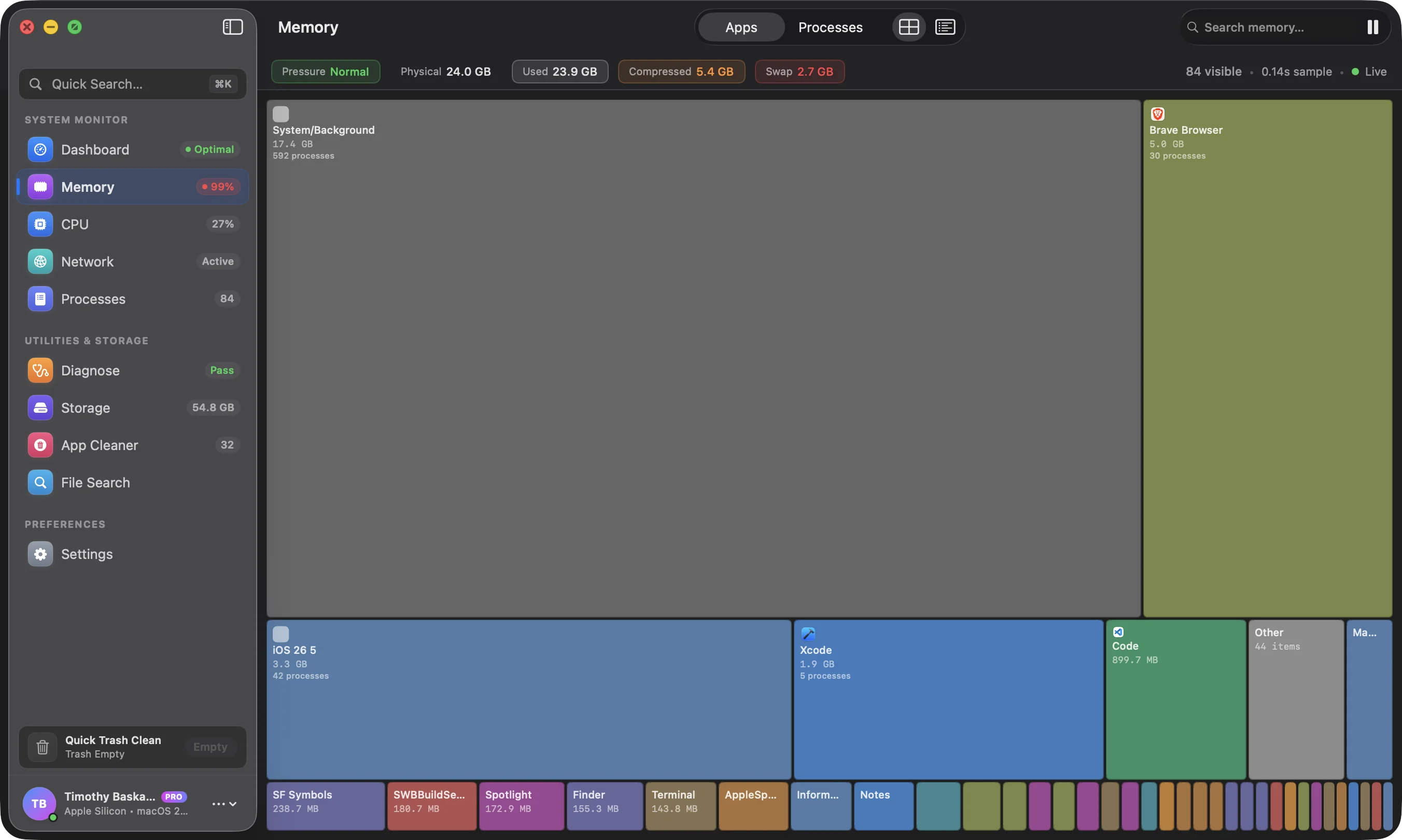Select the Ma... tile
This screenshot has height=840, width=1402.
pos(1369,699)
